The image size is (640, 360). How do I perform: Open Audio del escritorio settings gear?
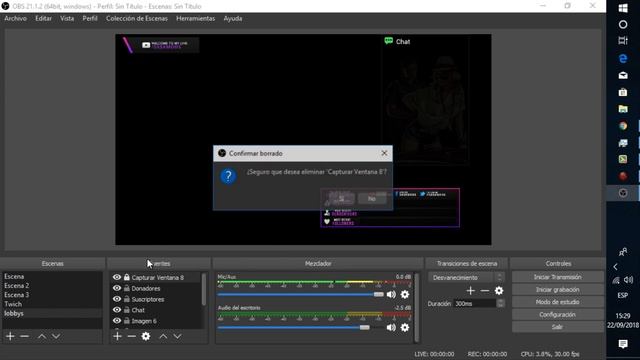(404, 327)
